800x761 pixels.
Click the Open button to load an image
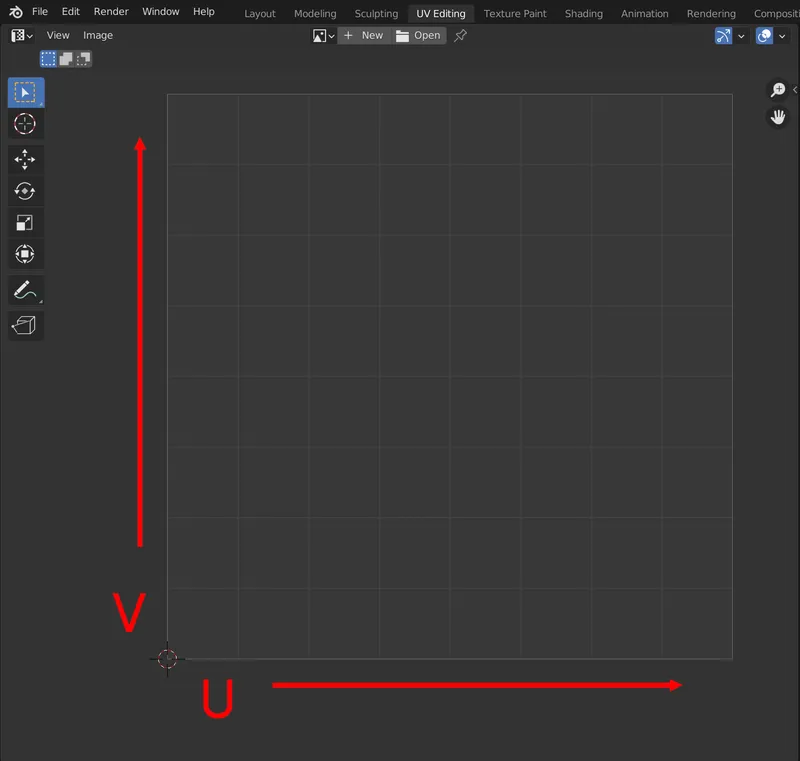click(x=419, y=35)
